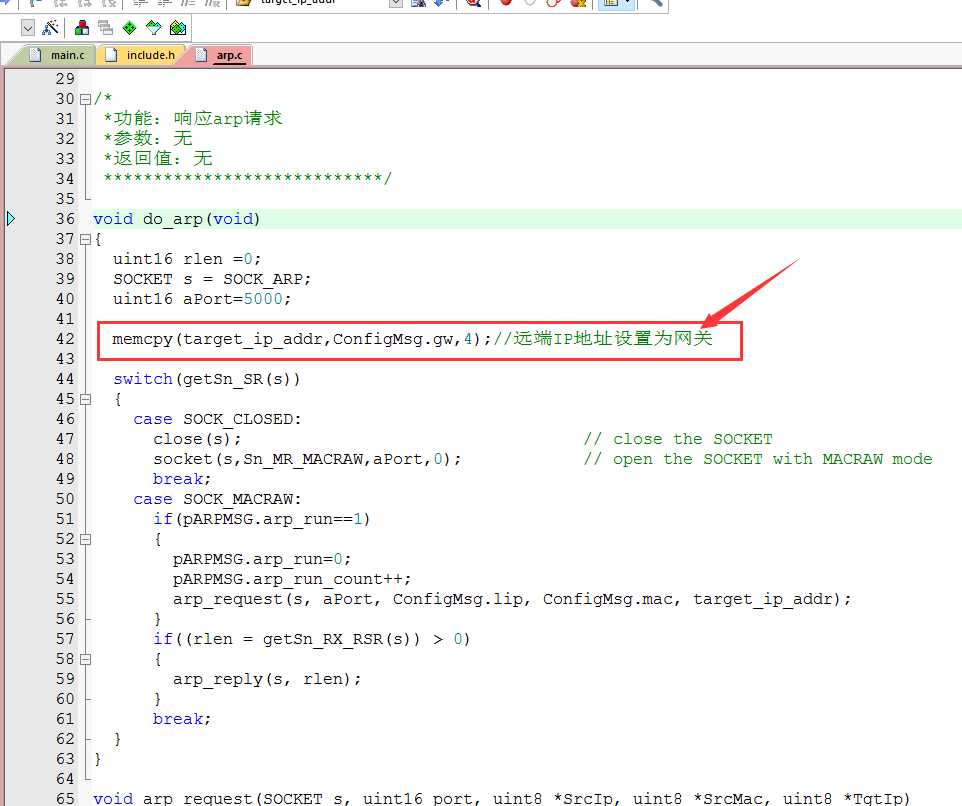Collapse the rlen if block at line 58
Screen dimensions: 962x806
pyautogui.click(x=86, y=659)
